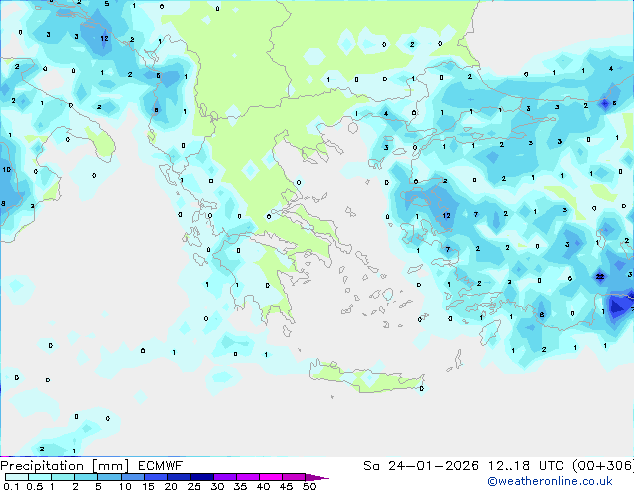This screenshot has height=490, width=634.
Task: Pick the 25–30 mm dark blue swatch
Action: tap(201, 477)
